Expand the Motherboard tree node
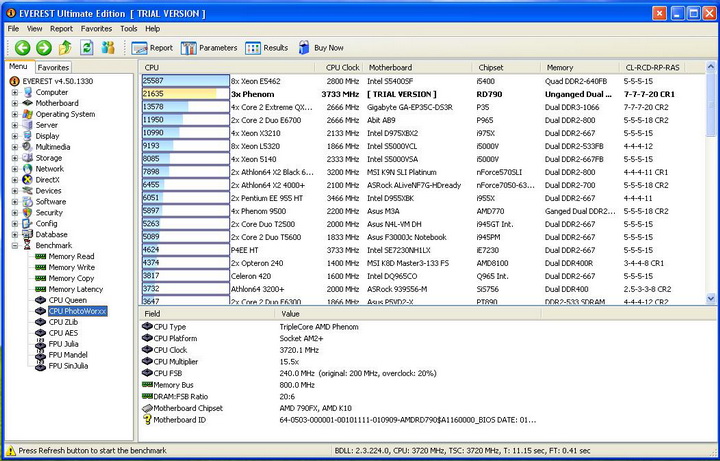Viewport: 720px width, 461px height. coord(15,103)
